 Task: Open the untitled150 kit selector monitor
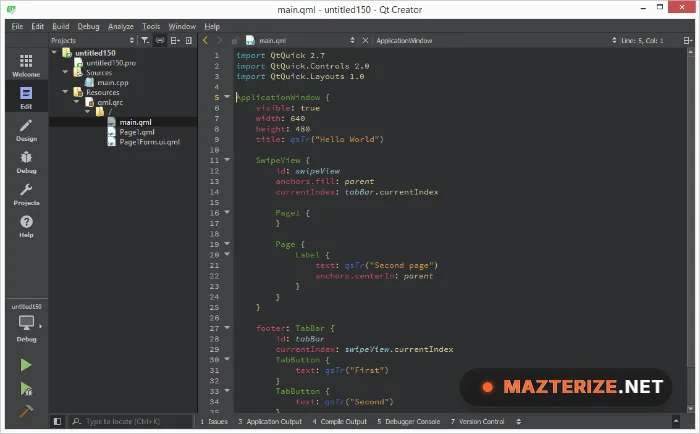pyautogui.click(x=26, y=323)
